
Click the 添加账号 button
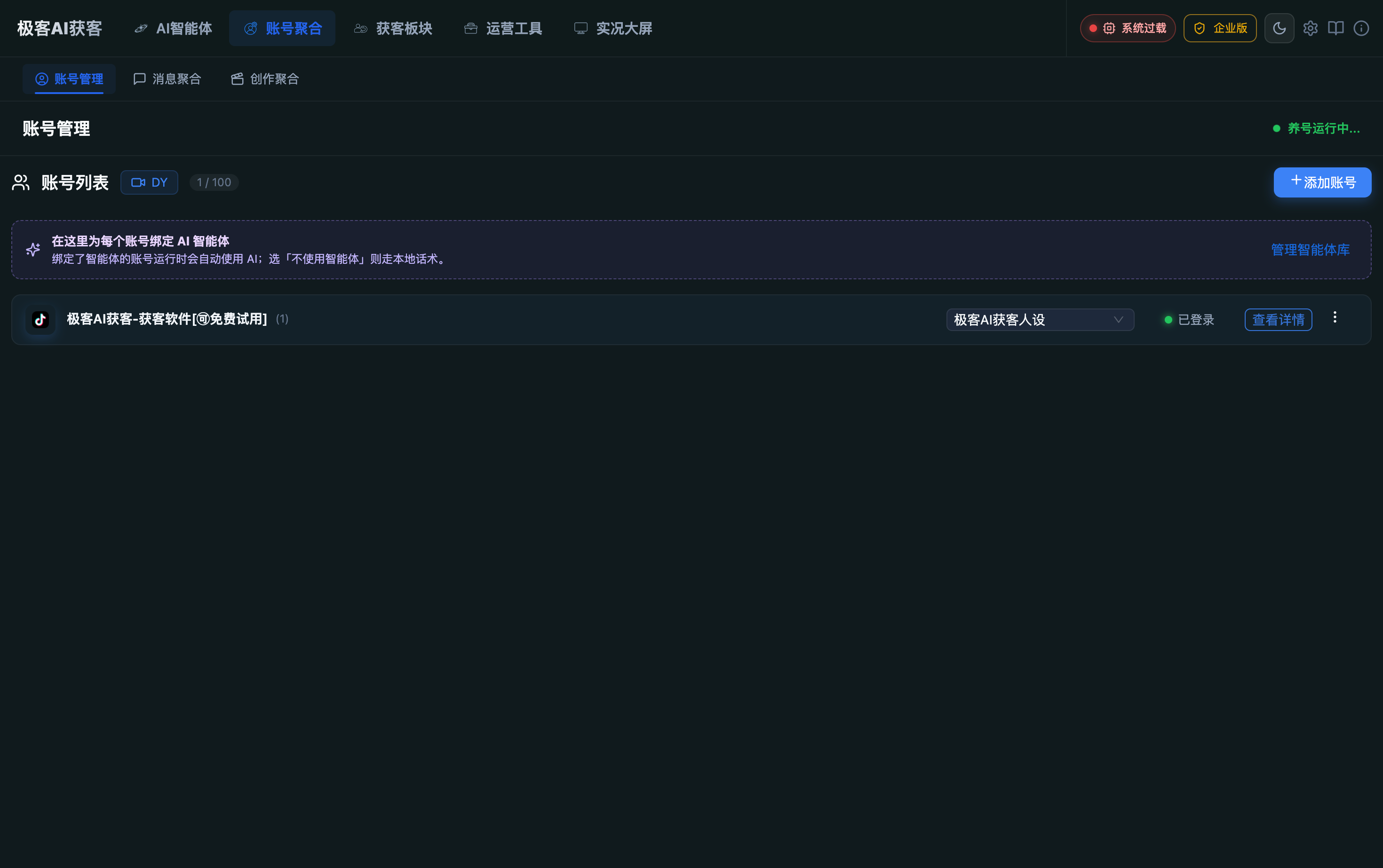(x=1322, y=182)
